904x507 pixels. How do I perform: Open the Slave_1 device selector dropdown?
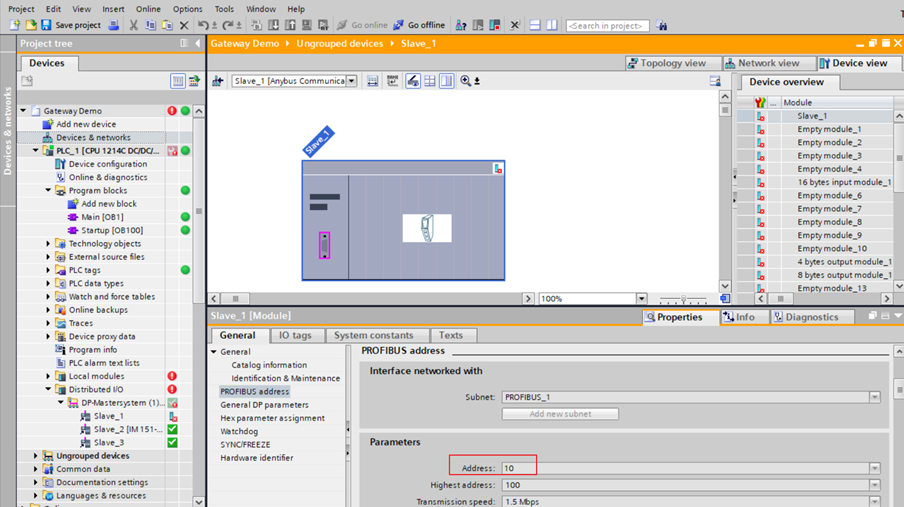coord(351,81)
